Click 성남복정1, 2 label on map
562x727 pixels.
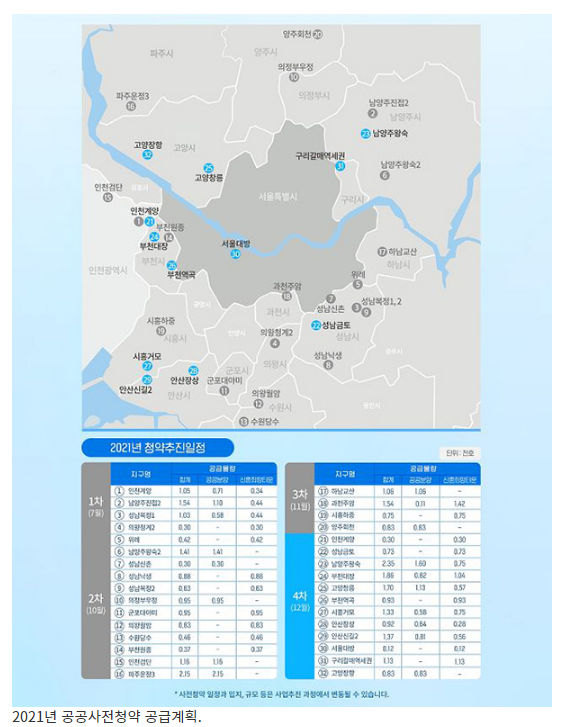point(381,301)
